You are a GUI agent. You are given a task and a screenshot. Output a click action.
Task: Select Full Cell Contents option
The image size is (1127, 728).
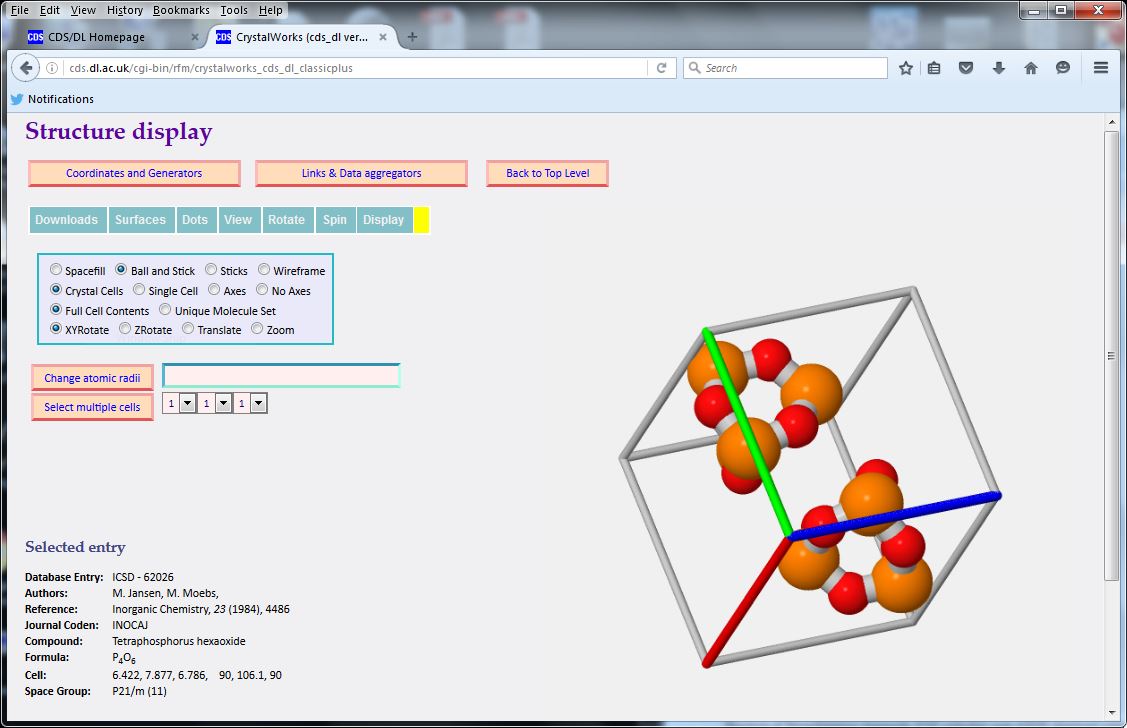[56, 310]
